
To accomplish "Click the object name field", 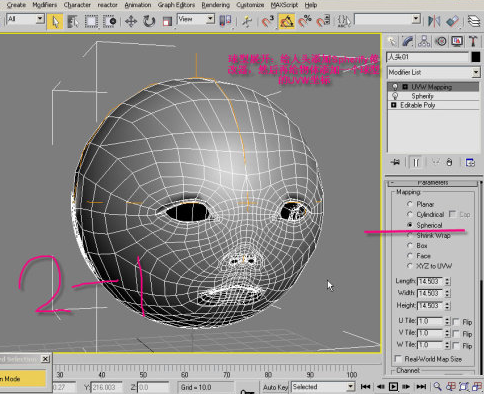I will pos(427,57).
